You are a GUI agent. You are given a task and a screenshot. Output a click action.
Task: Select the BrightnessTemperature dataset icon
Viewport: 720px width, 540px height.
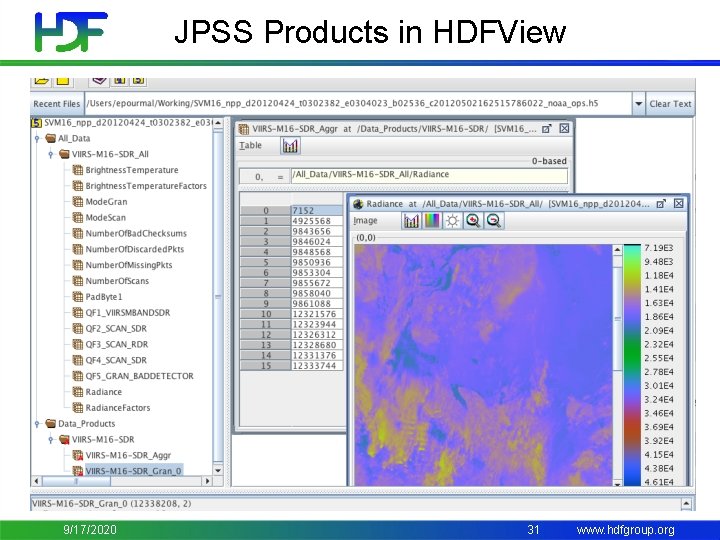[78, 170]
